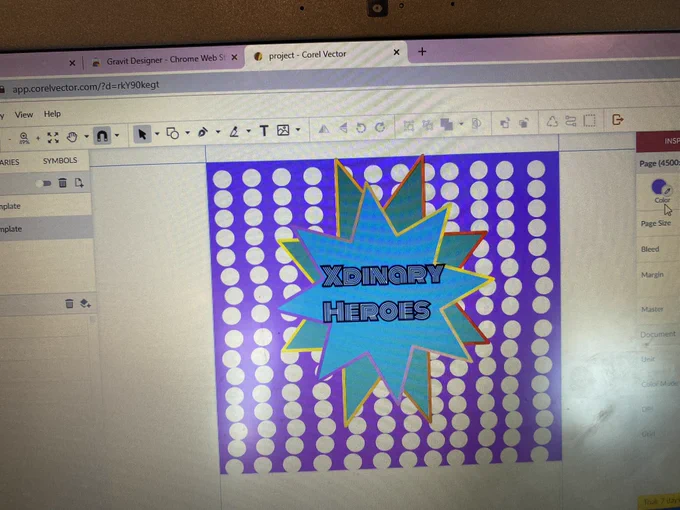This screenshot has width=680, height=510.
Task: Rotate selection clockwise
Action: [380, 127]
